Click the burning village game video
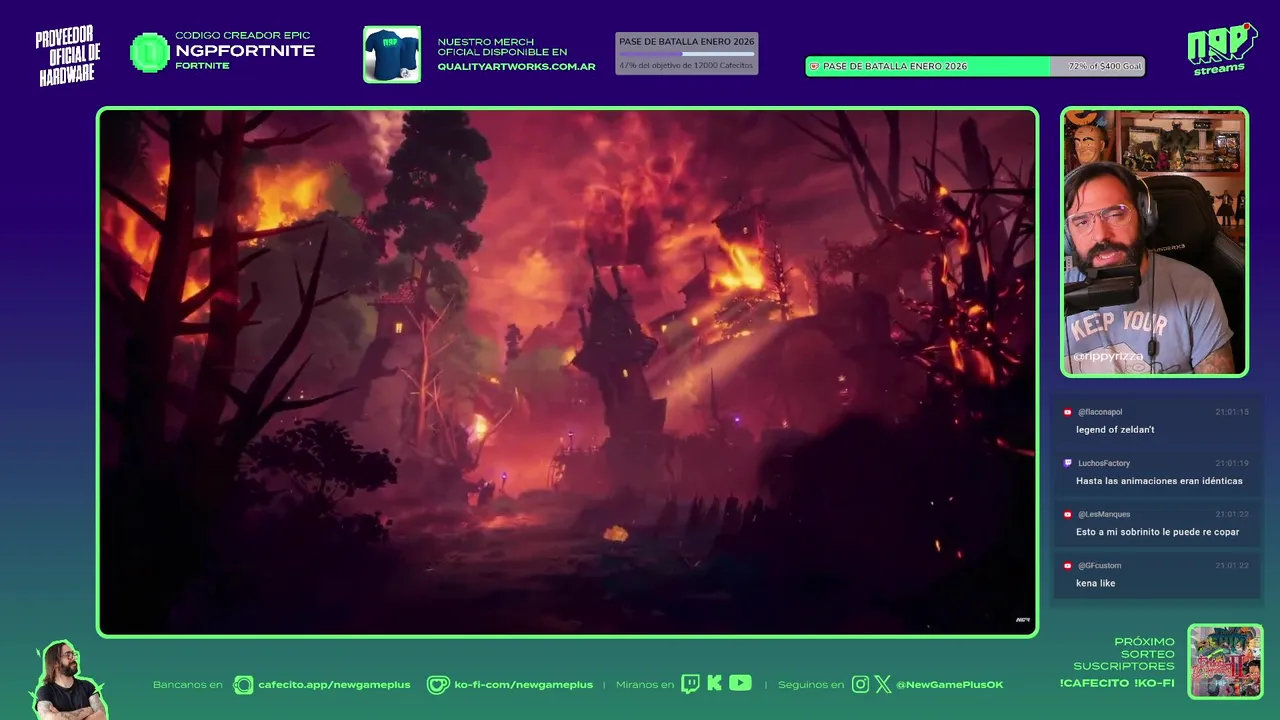The width and height of the screenshot is (1280, 720). point(567,372)
